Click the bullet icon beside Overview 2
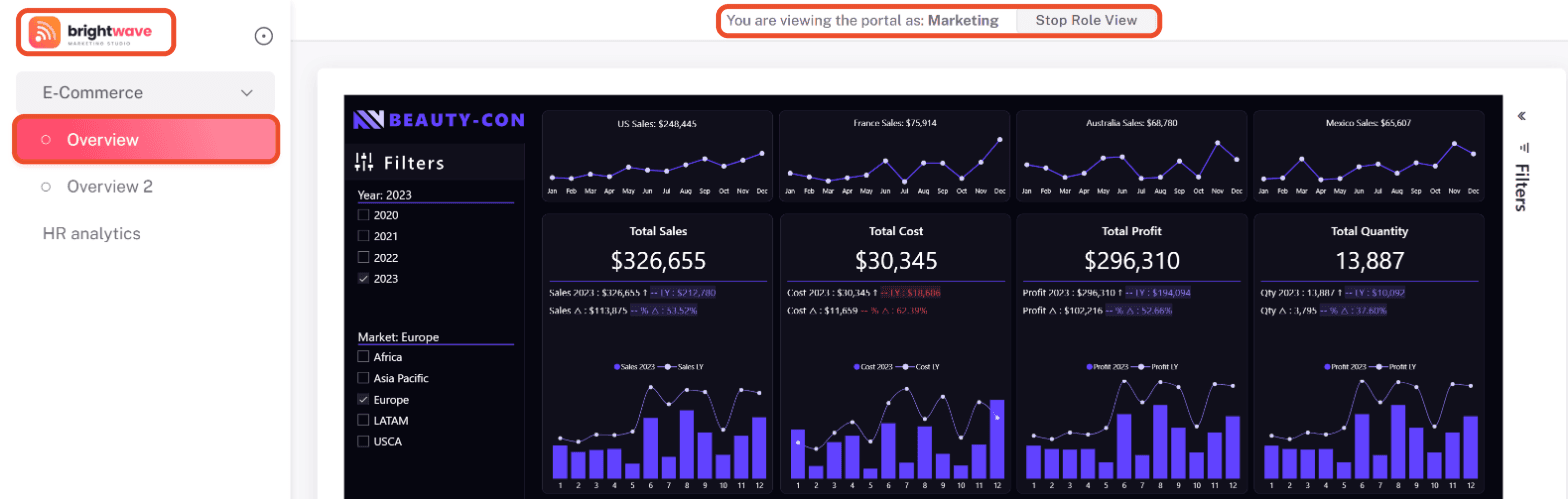Viewport: 1568px width, 499px height. coord(46,187)
